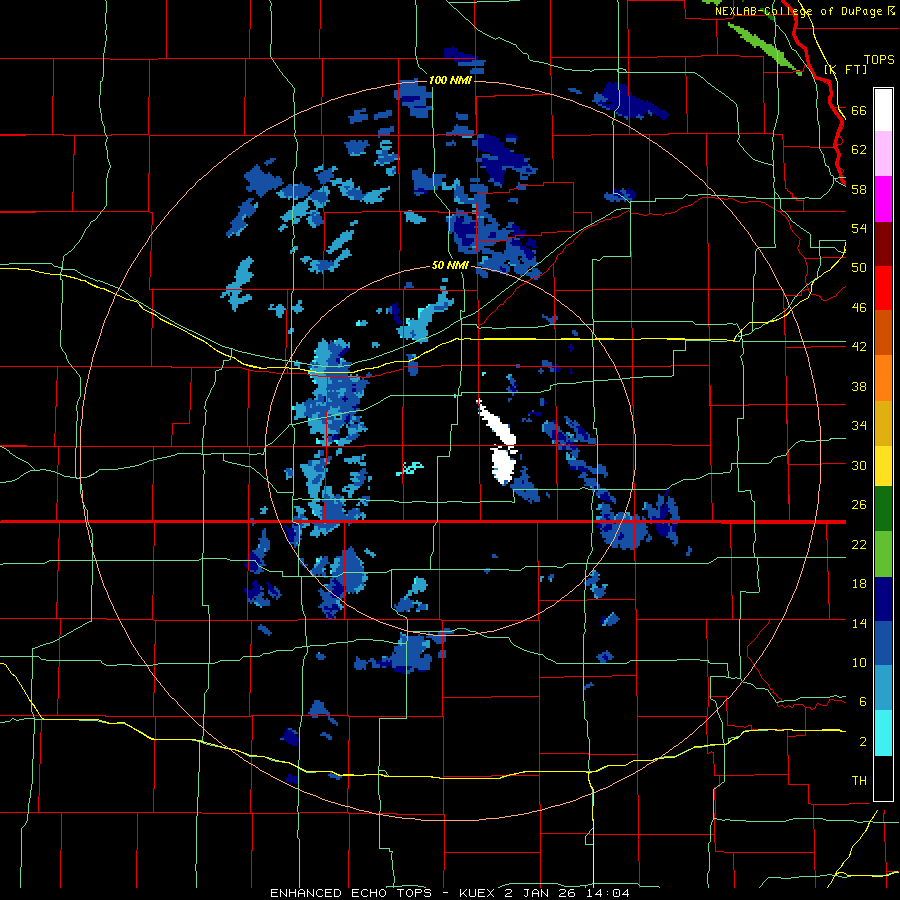Click the ENHANCED ECHO TOPS KUEX caption
900x900 pixels.
click(x=449, y=893)
